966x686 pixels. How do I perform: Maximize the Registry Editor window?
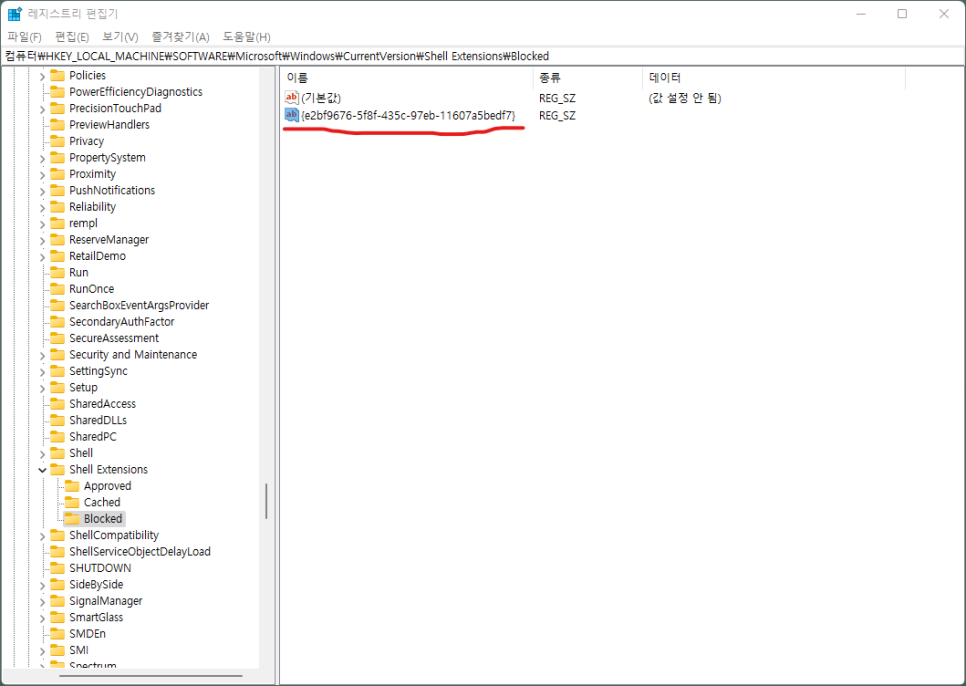point(902,14)
